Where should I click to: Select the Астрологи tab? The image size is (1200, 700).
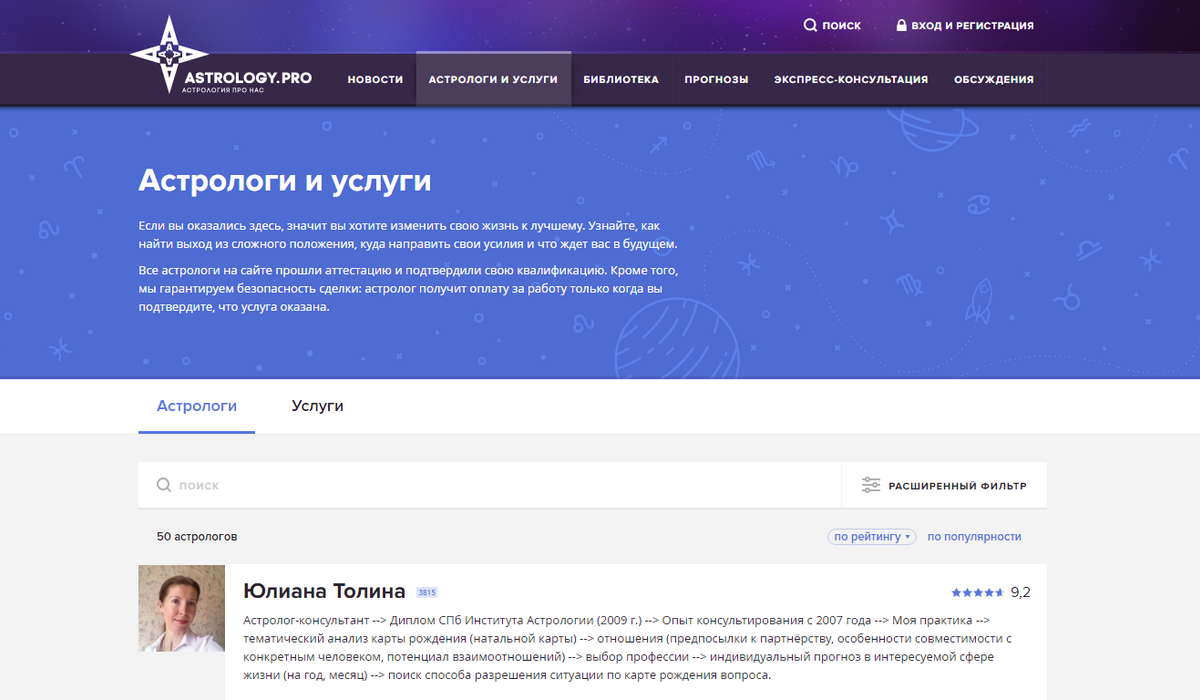click(x=197, y=406)
